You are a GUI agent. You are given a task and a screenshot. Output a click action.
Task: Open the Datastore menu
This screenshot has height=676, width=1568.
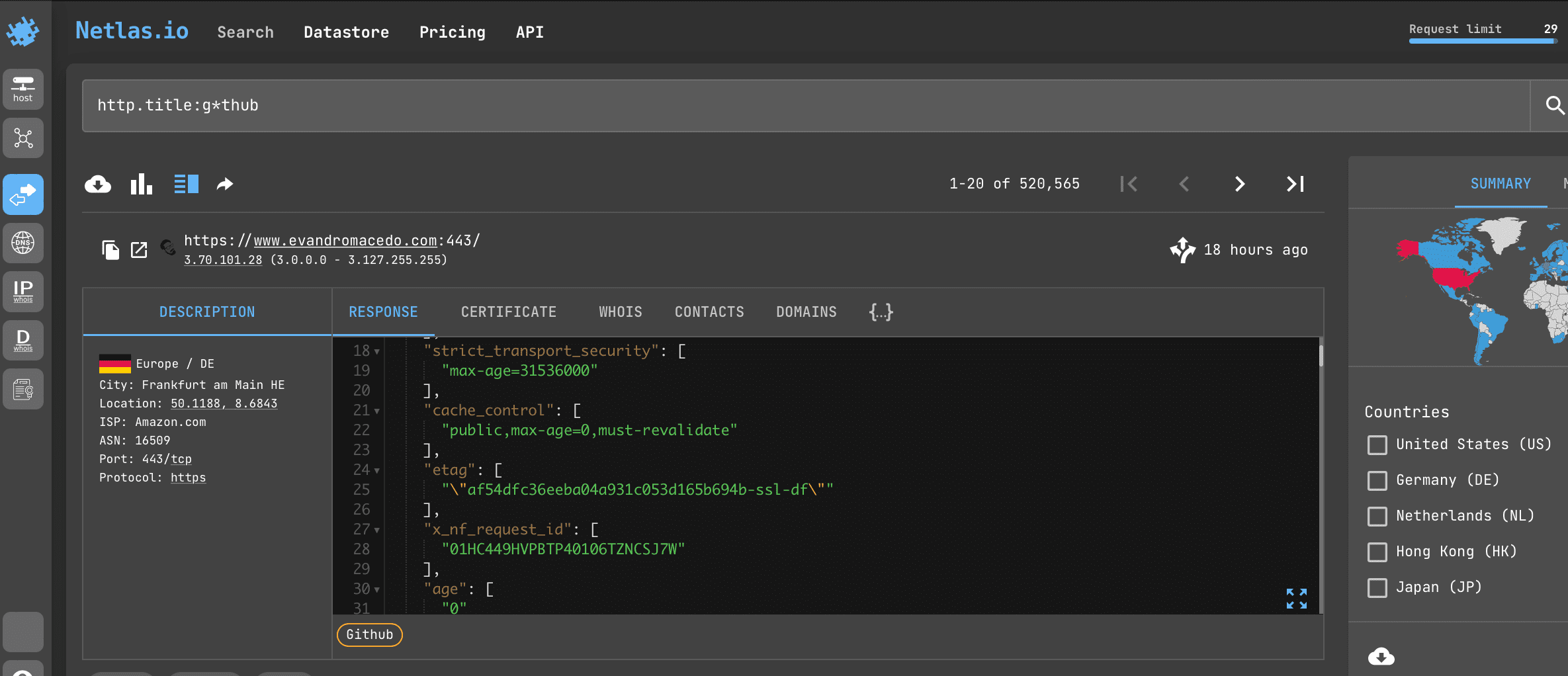(346, 32)
